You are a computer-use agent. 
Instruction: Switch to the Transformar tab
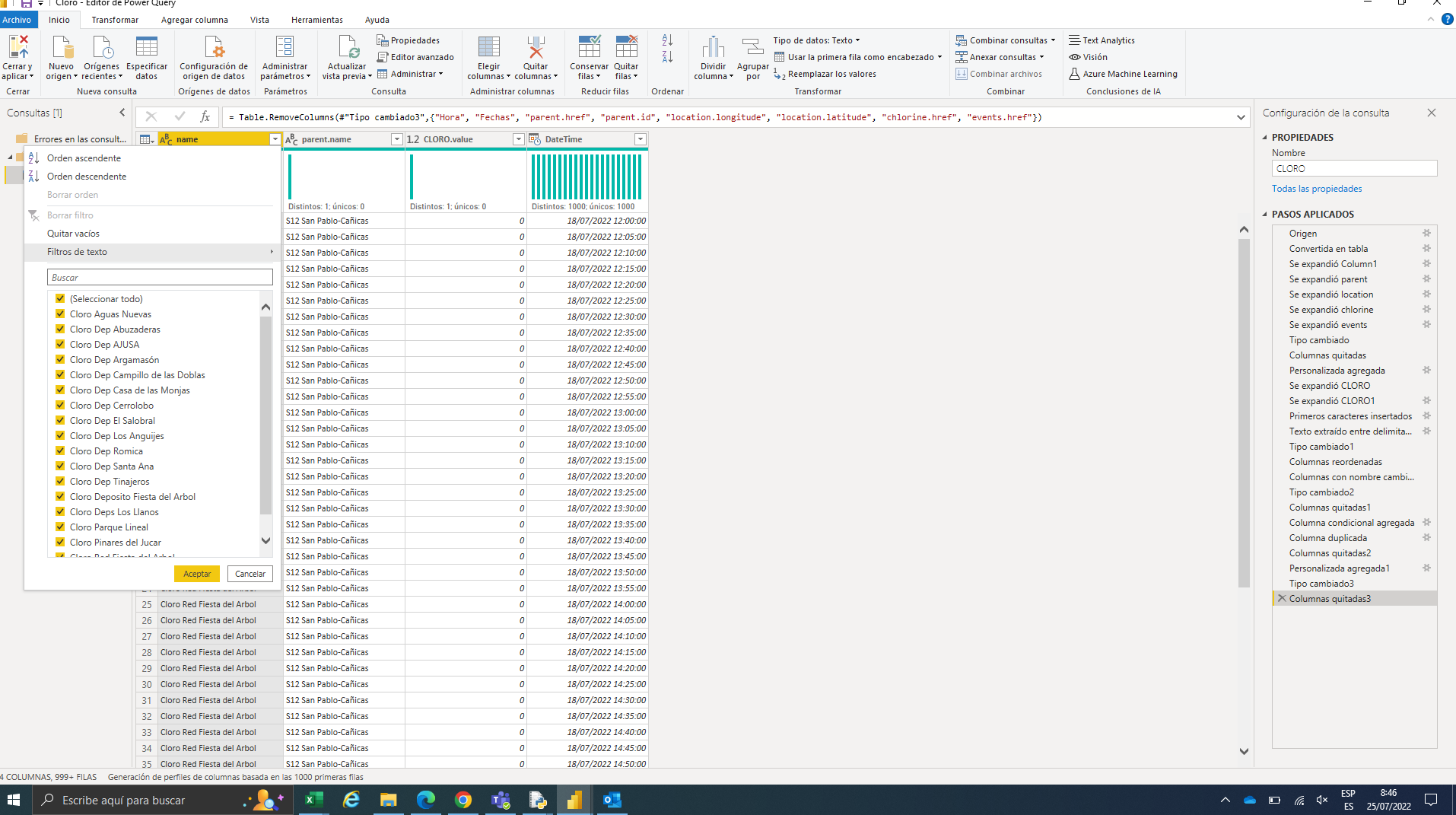pos(115,20)
